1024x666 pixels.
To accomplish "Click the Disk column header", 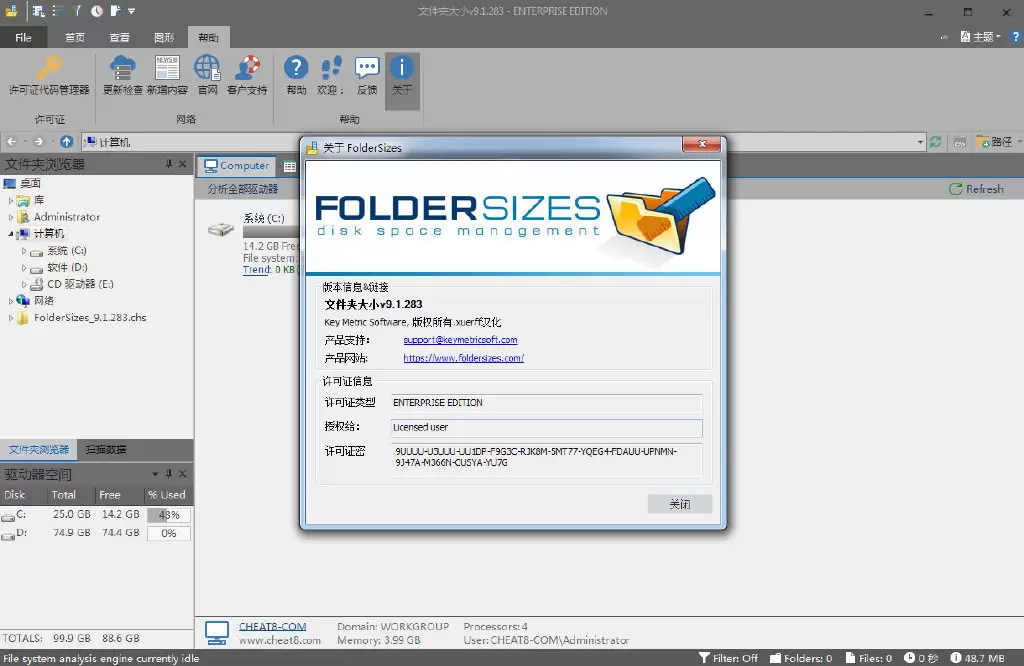I will [24, 495].
